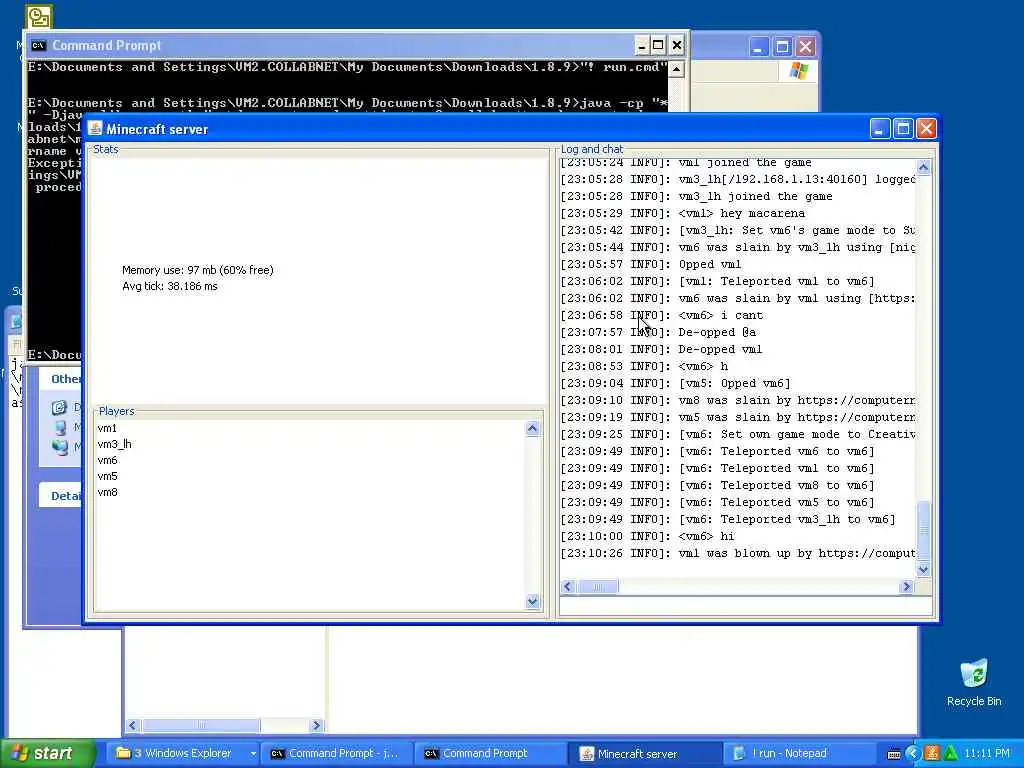
Task: Click the 'Memory use: 97 mb' stat text
Action: pos(197,270)
